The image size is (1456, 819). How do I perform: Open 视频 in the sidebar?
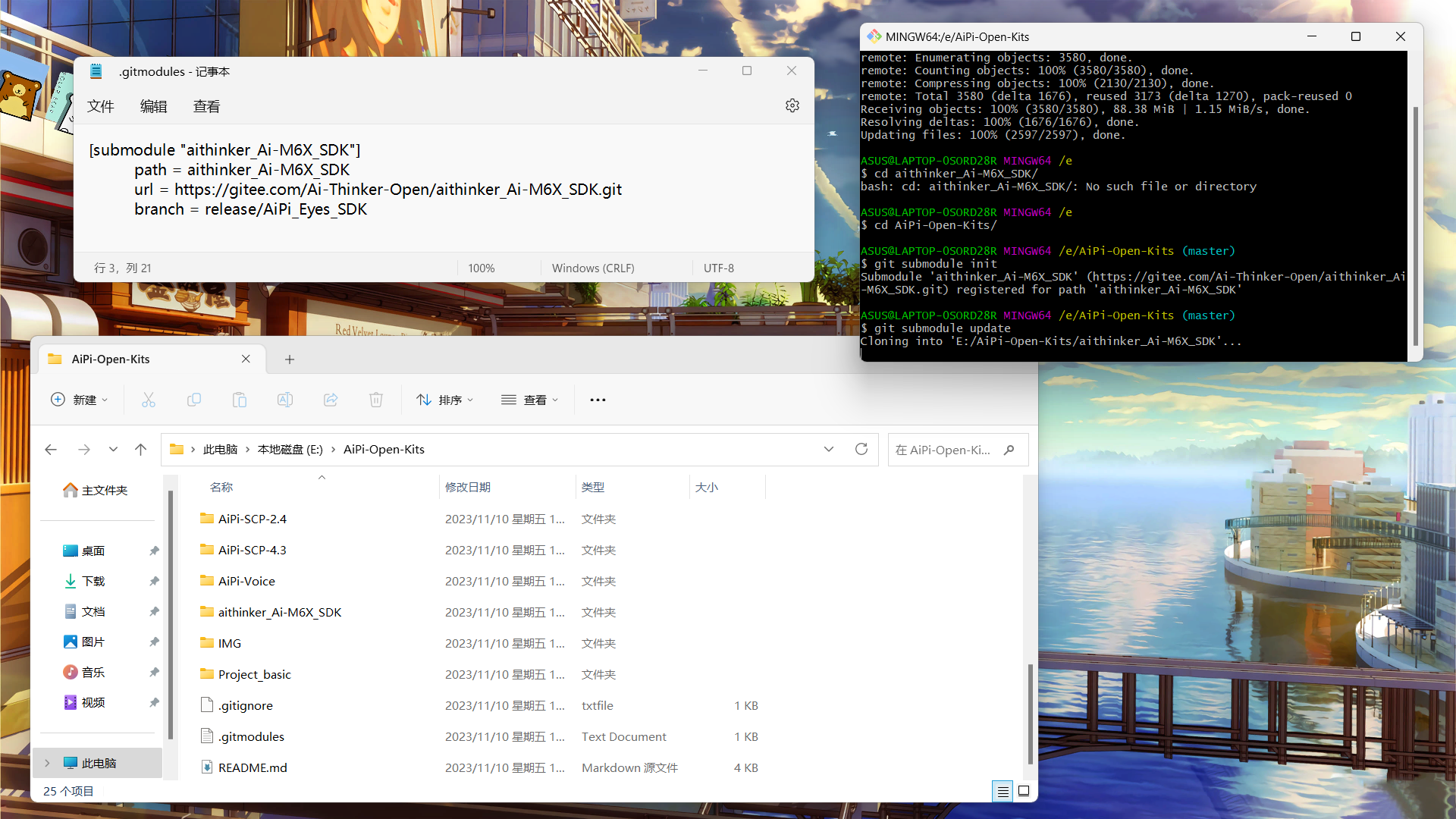point(85,702)
